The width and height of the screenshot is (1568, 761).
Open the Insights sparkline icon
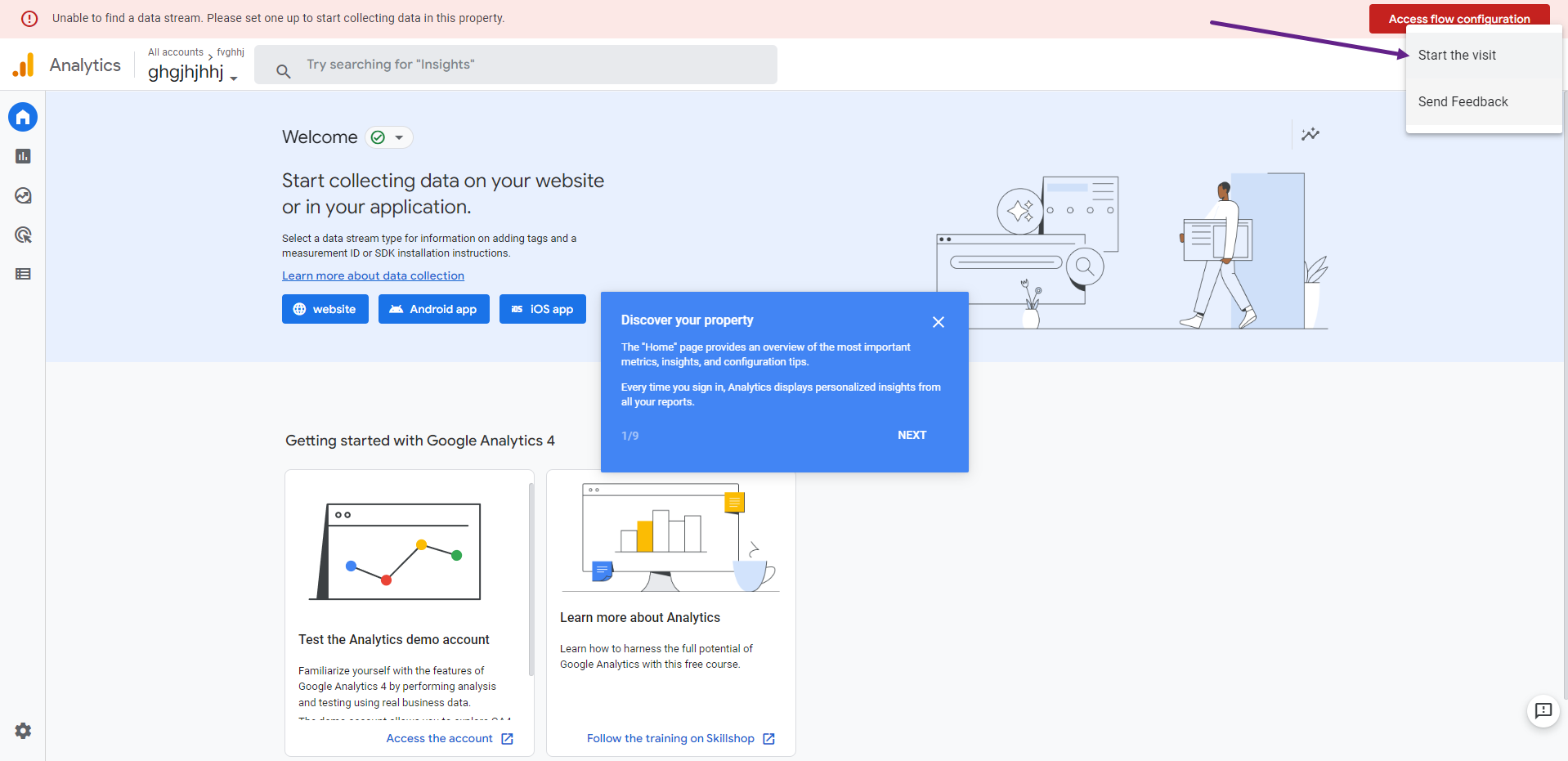point(1310,134)
